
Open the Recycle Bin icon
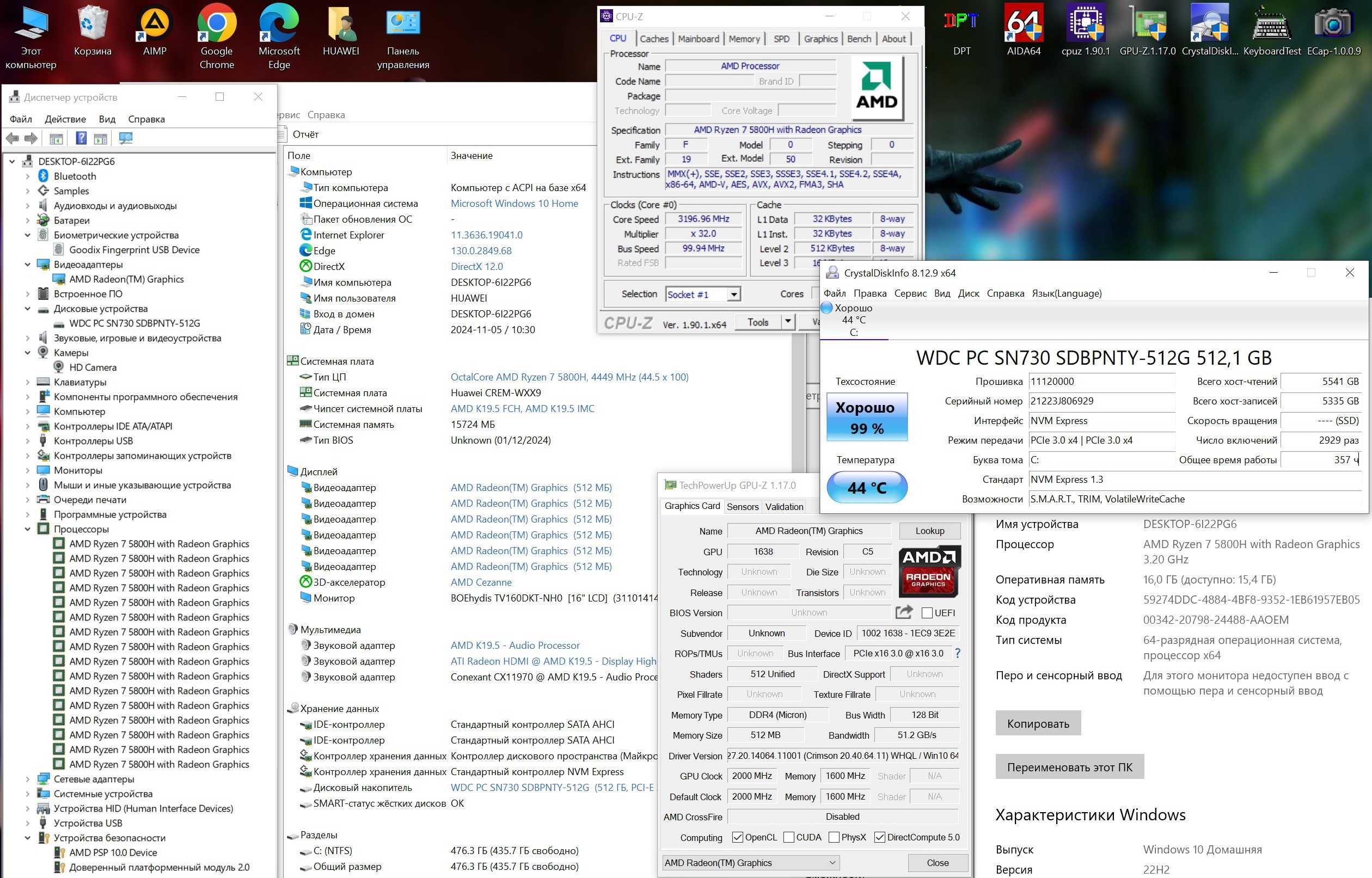[93, 29]
